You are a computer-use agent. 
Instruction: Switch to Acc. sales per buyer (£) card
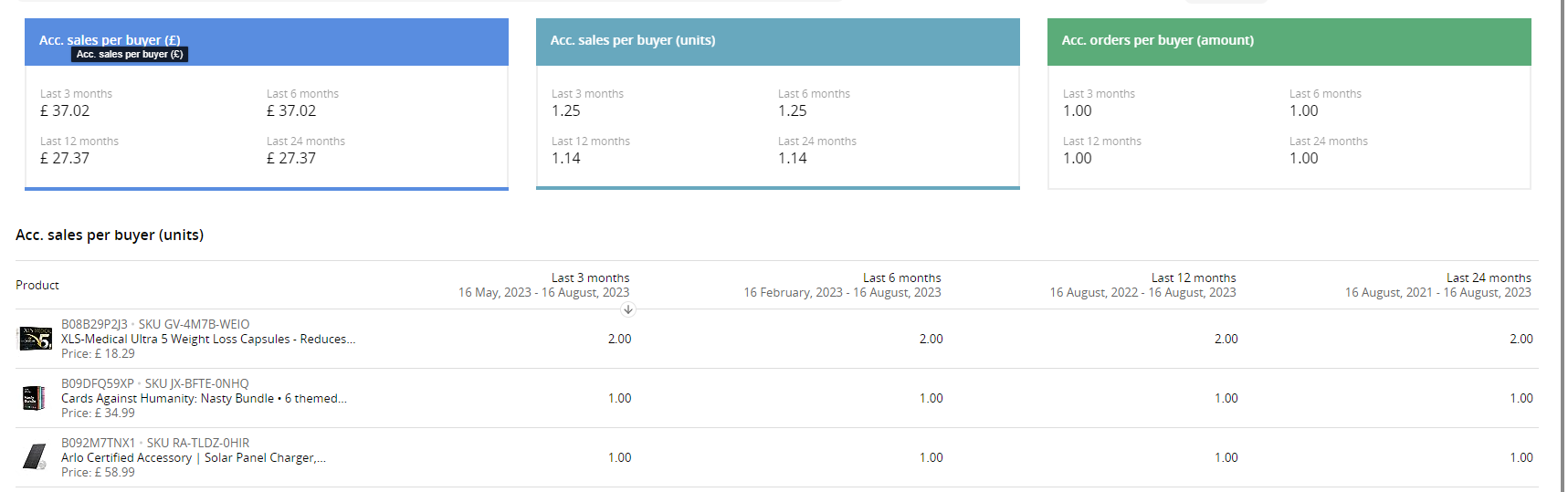[266, 41]
